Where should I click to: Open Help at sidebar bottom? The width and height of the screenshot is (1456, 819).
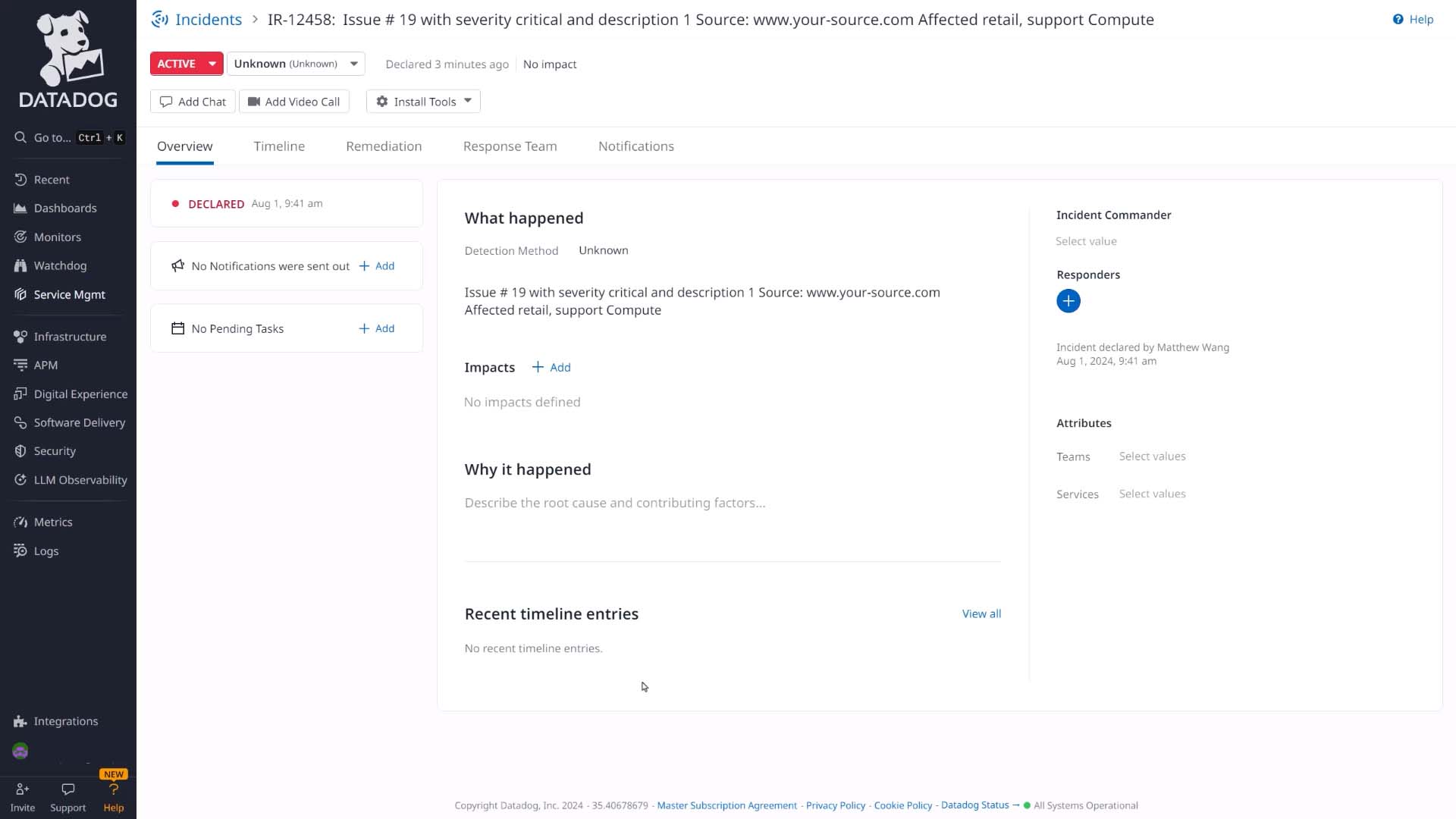pyautogui.click(x=114, y=798)
